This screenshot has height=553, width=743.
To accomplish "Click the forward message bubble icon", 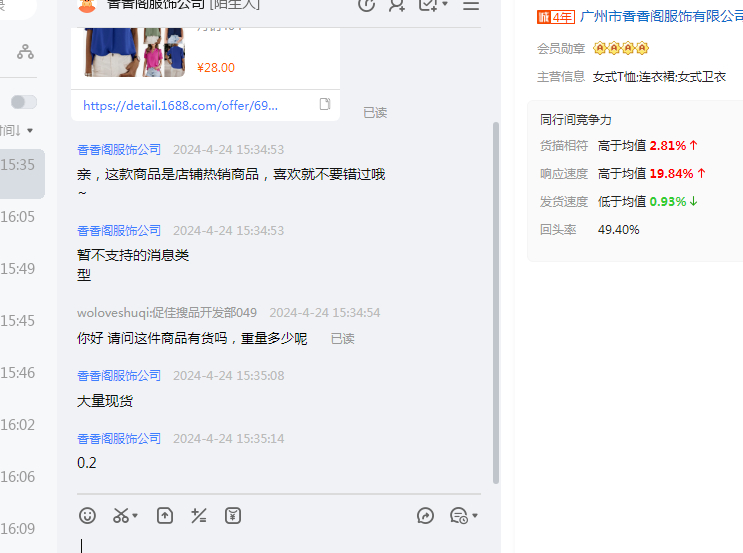I will click(x=425, y=516).
